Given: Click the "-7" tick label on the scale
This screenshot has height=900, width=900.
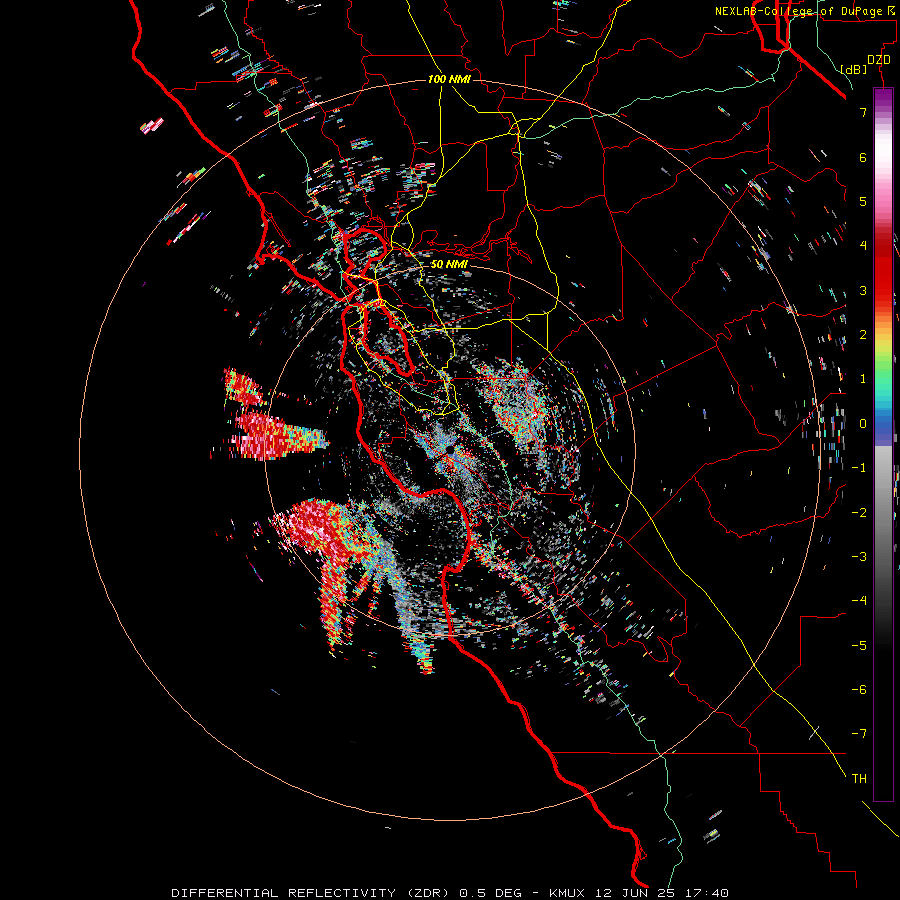Looking at the screenshot, I should tap(859, 734).
